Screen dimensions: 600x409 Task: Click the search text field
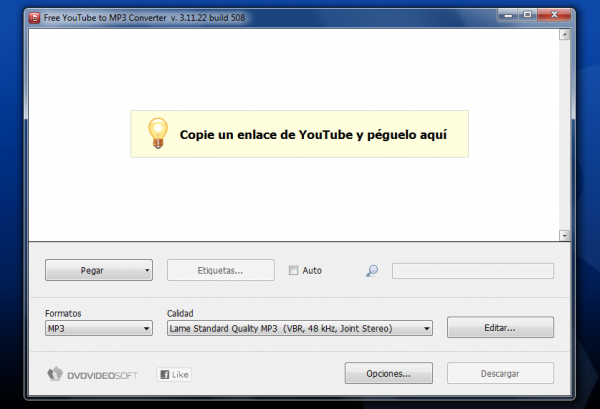[472, 270]
